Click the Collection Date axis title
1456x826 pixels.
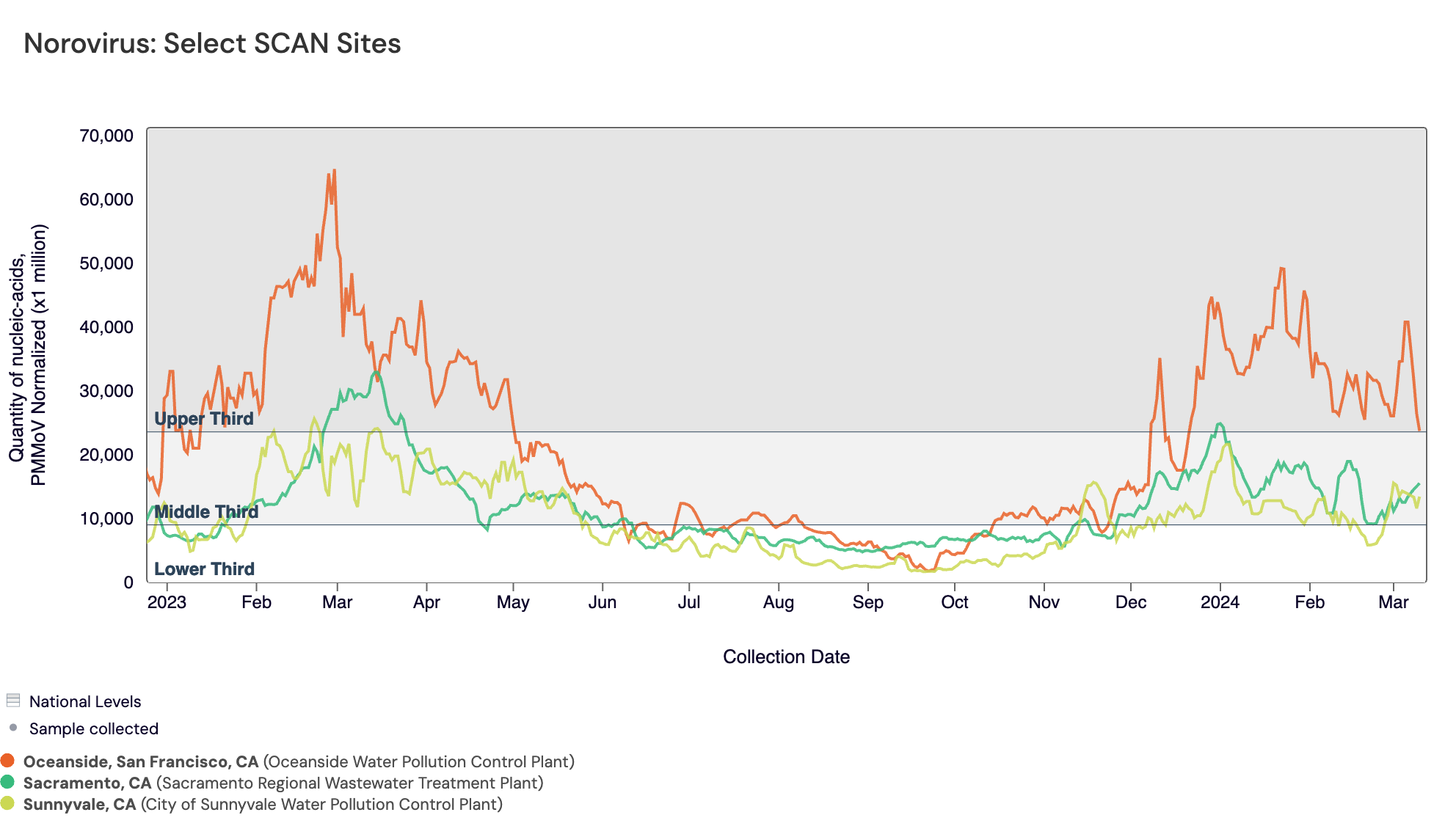[786, 657]
